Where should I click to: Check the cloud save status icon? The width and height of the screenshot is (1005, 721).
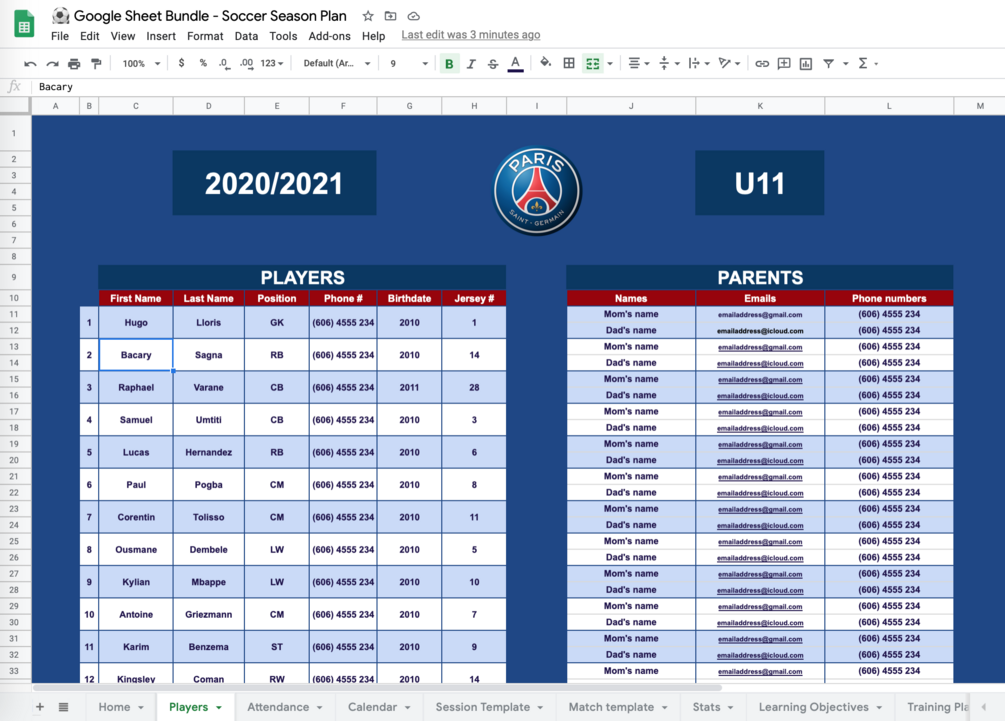click(413, 16)
